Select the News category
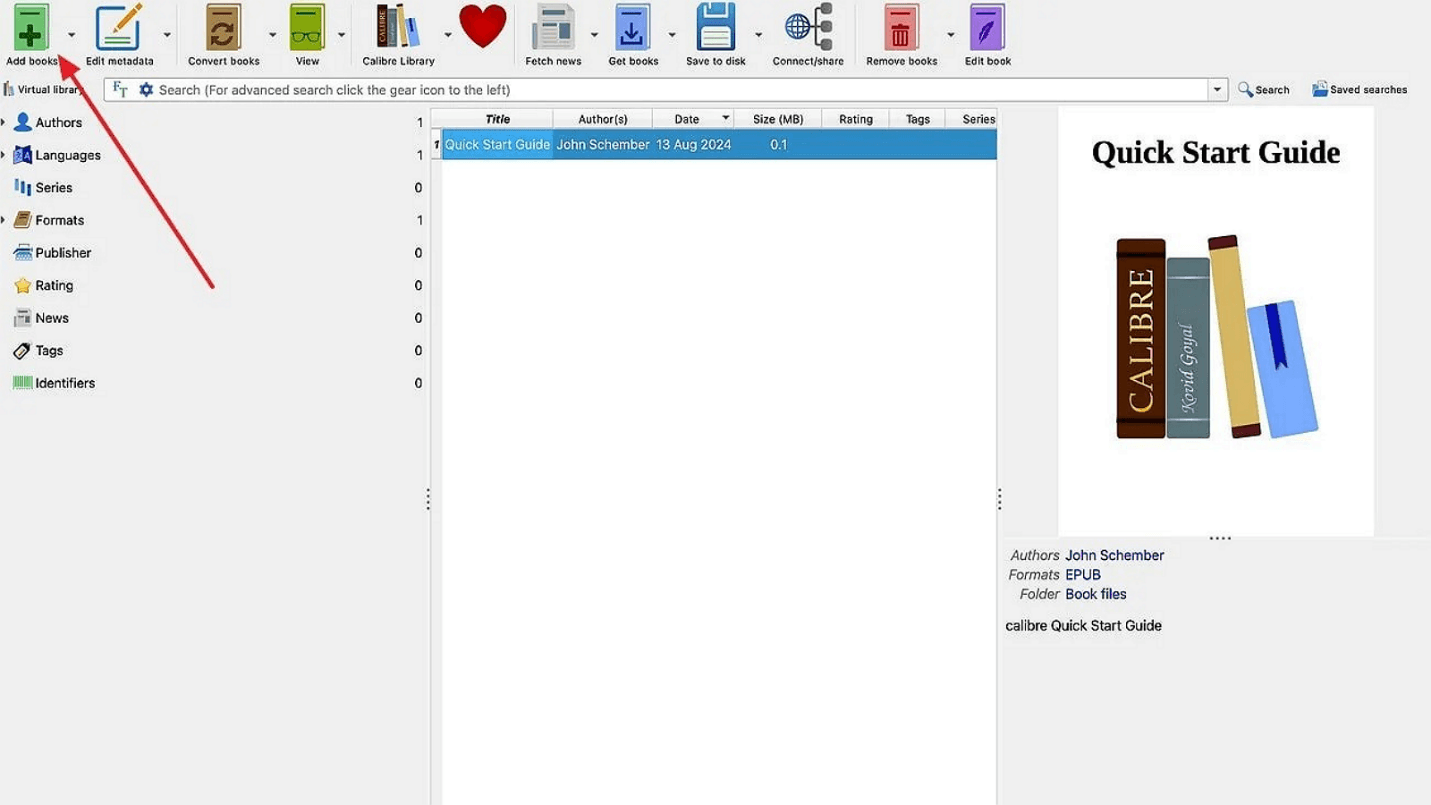 [x=41, y=318]
